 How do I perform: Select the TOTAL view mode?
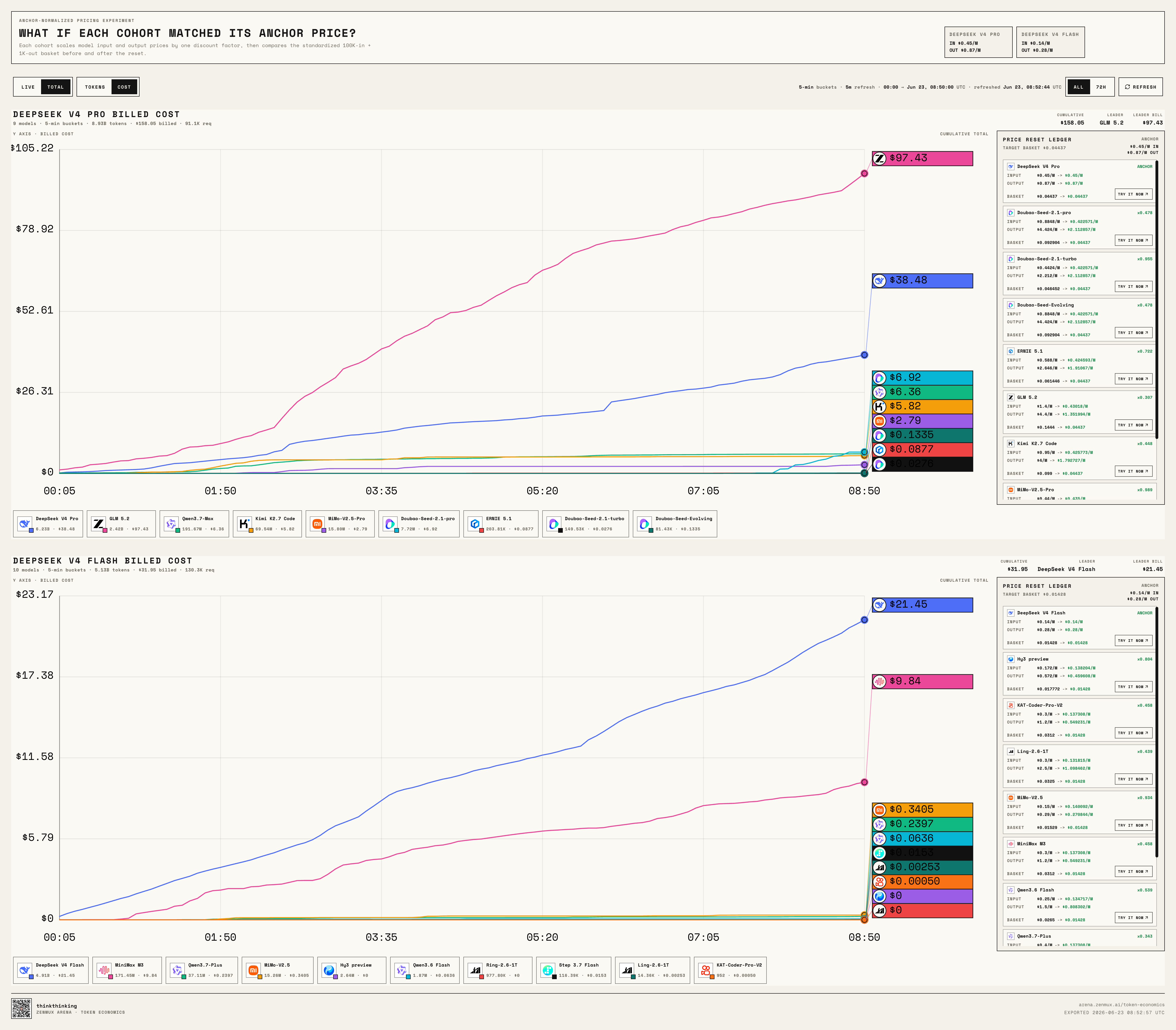point(56,87)
